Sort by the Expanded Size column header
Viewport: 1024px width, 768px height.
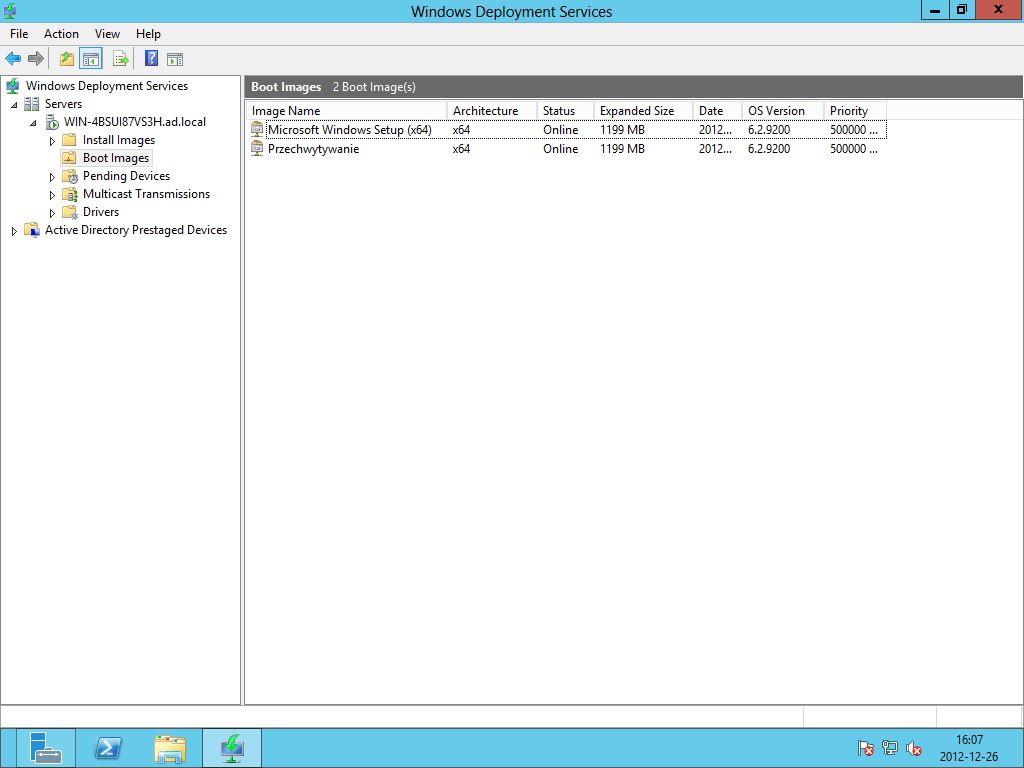click(643, 111)
